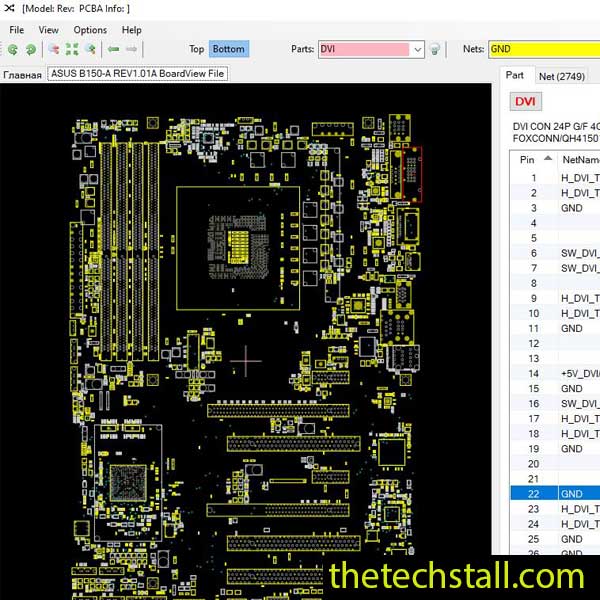Image resolution: width=600 pixels, height=600 pixels.
Task: Open the Options menu
Action: [90, 30]
